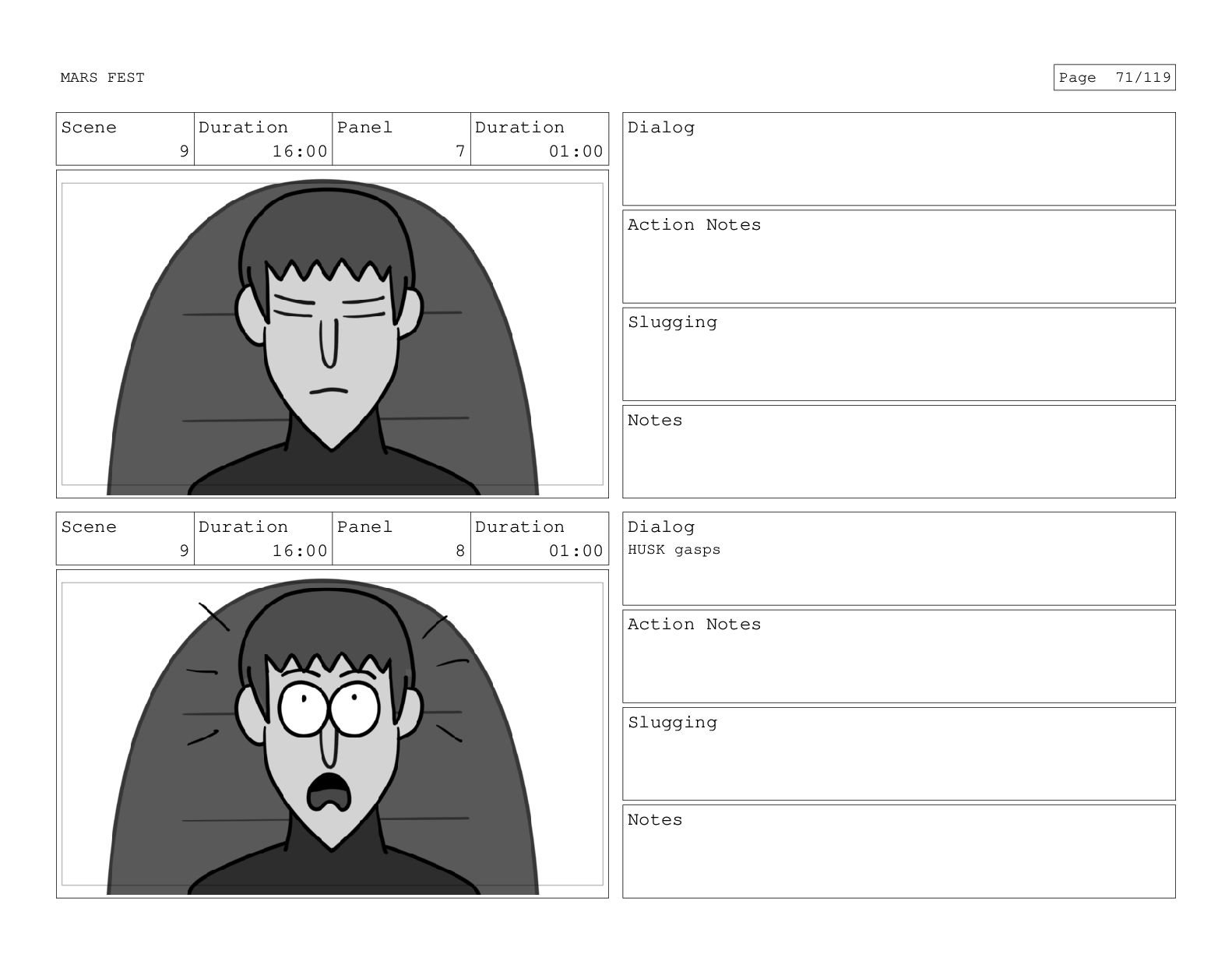This screenshot has width=1232, height=954.
Task: Click the Notes box for panel 8
Action: coord(899,851)
